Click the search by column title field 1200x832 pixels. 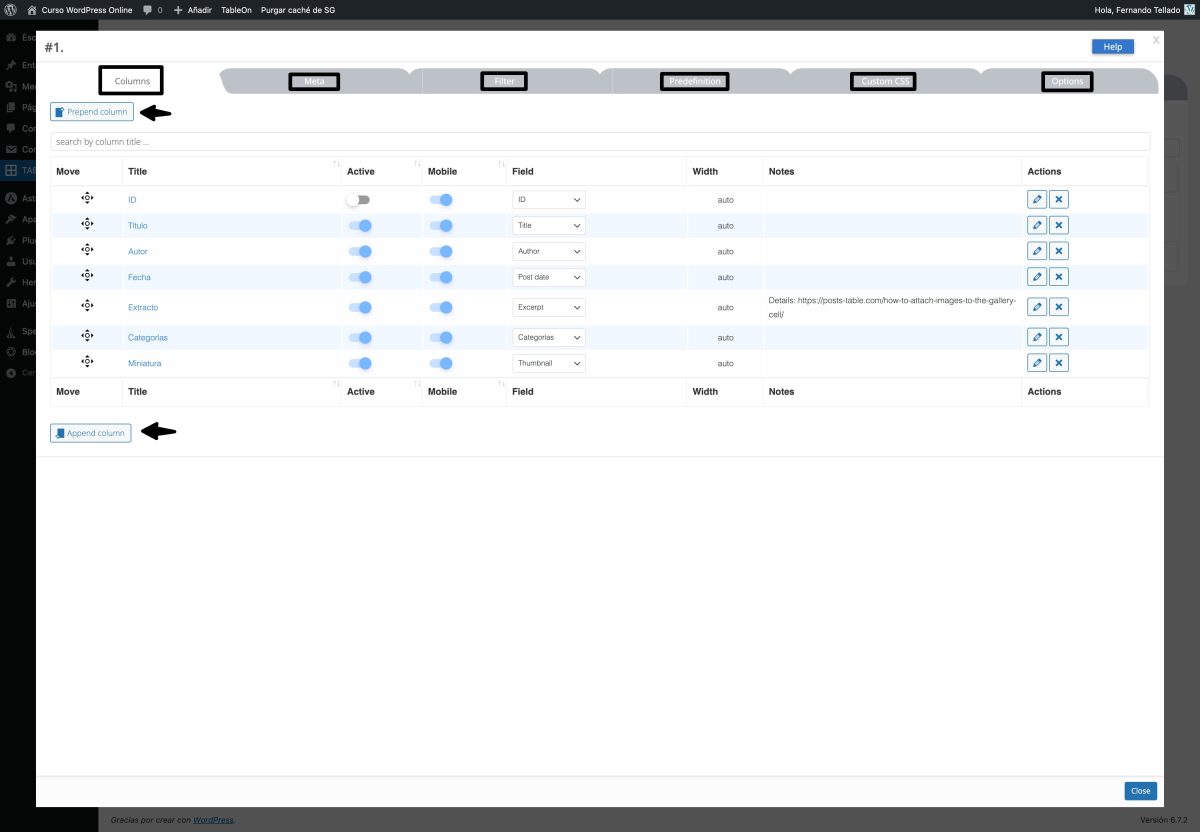tap(600, 142)
